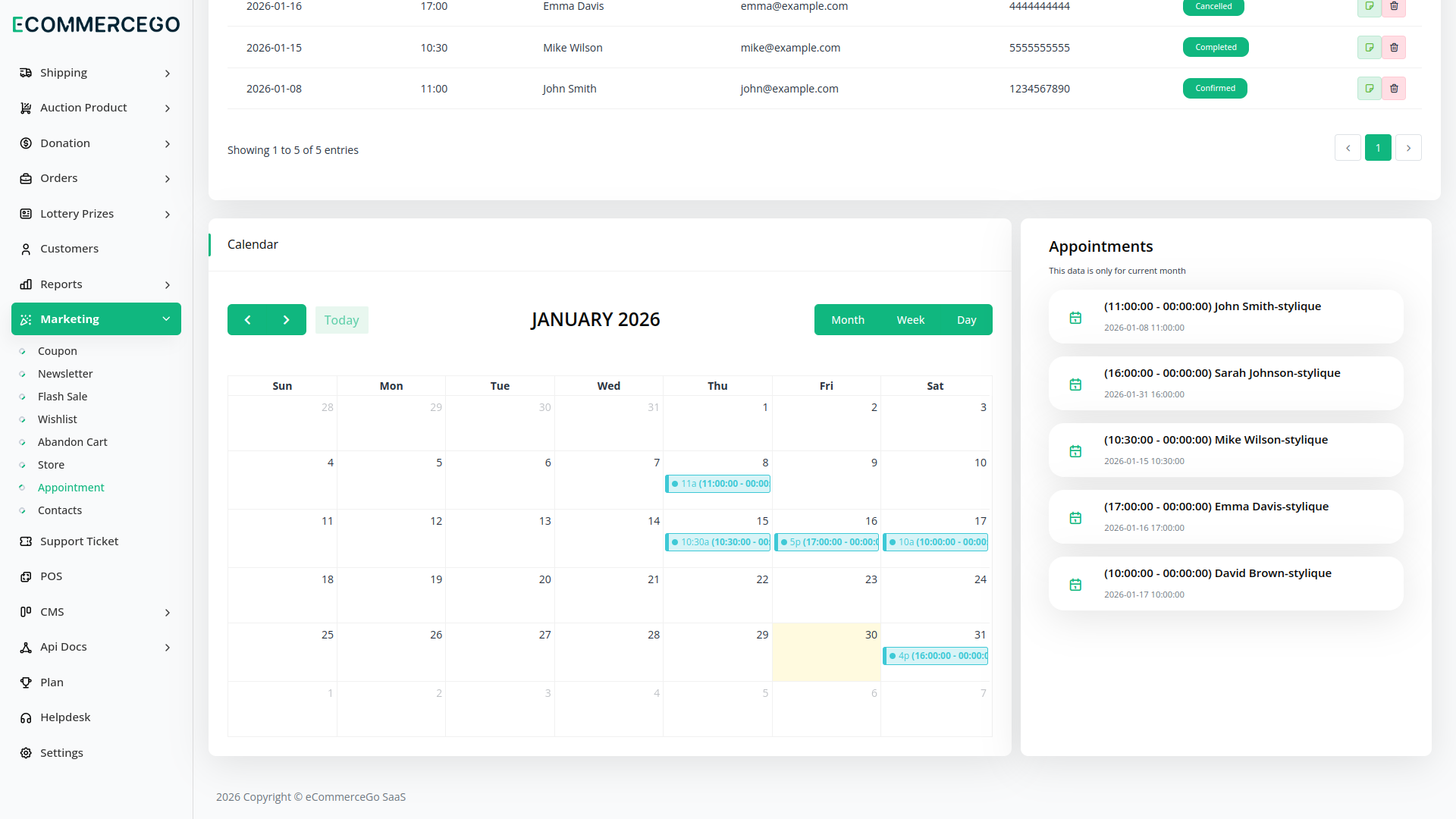1456x819 pixels.
Task: Click the Helpdesk headset icon
Action: 26,717
